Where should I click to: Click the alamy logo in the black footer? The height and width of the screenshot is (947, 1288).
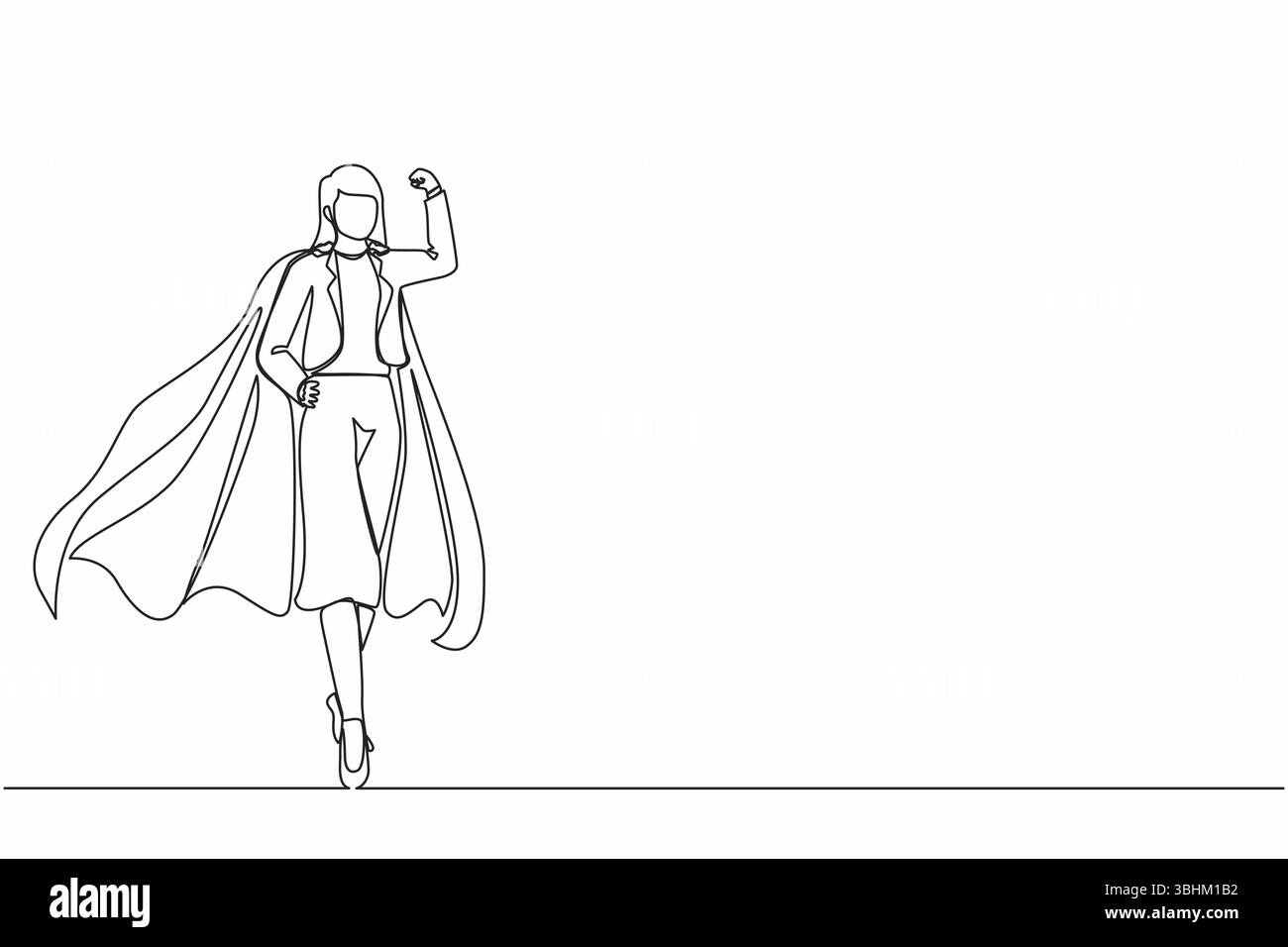(x=100, y=902)
